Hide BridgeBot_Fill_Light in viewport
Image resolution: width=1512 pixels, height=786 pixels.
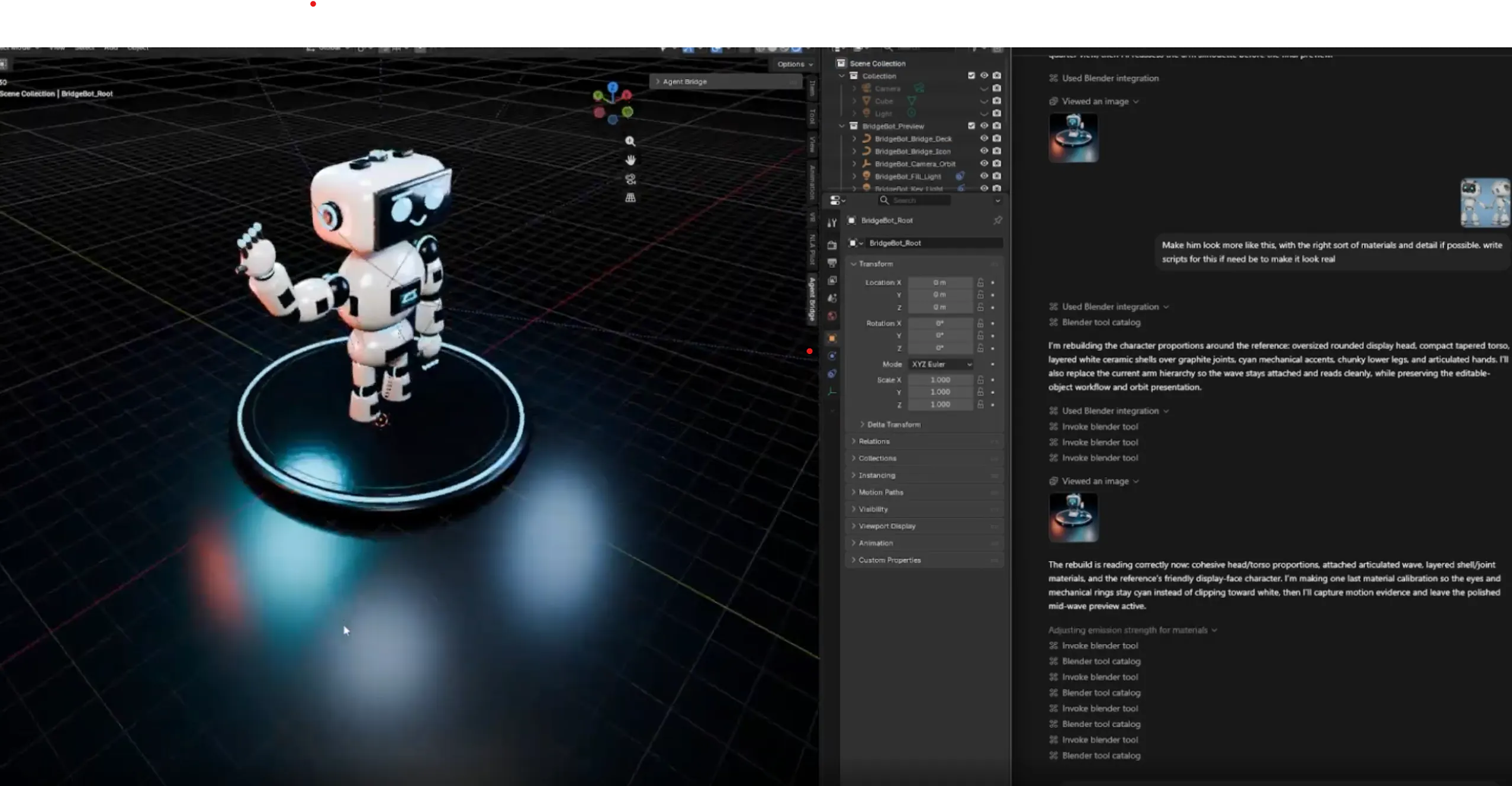[x=984, y=176]
